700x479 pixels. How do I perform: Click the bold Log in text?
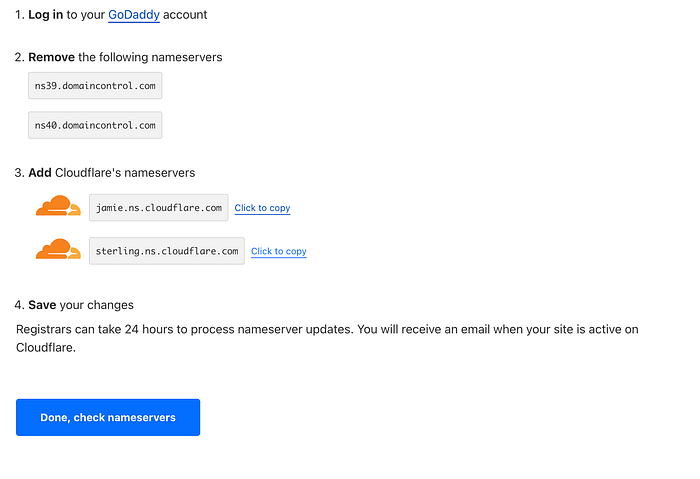[45, 15]
